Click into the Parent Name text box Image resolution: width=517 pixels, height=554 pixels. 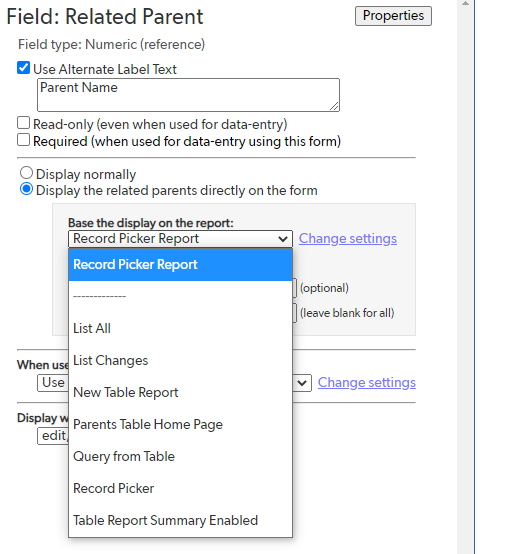point(188,95)
